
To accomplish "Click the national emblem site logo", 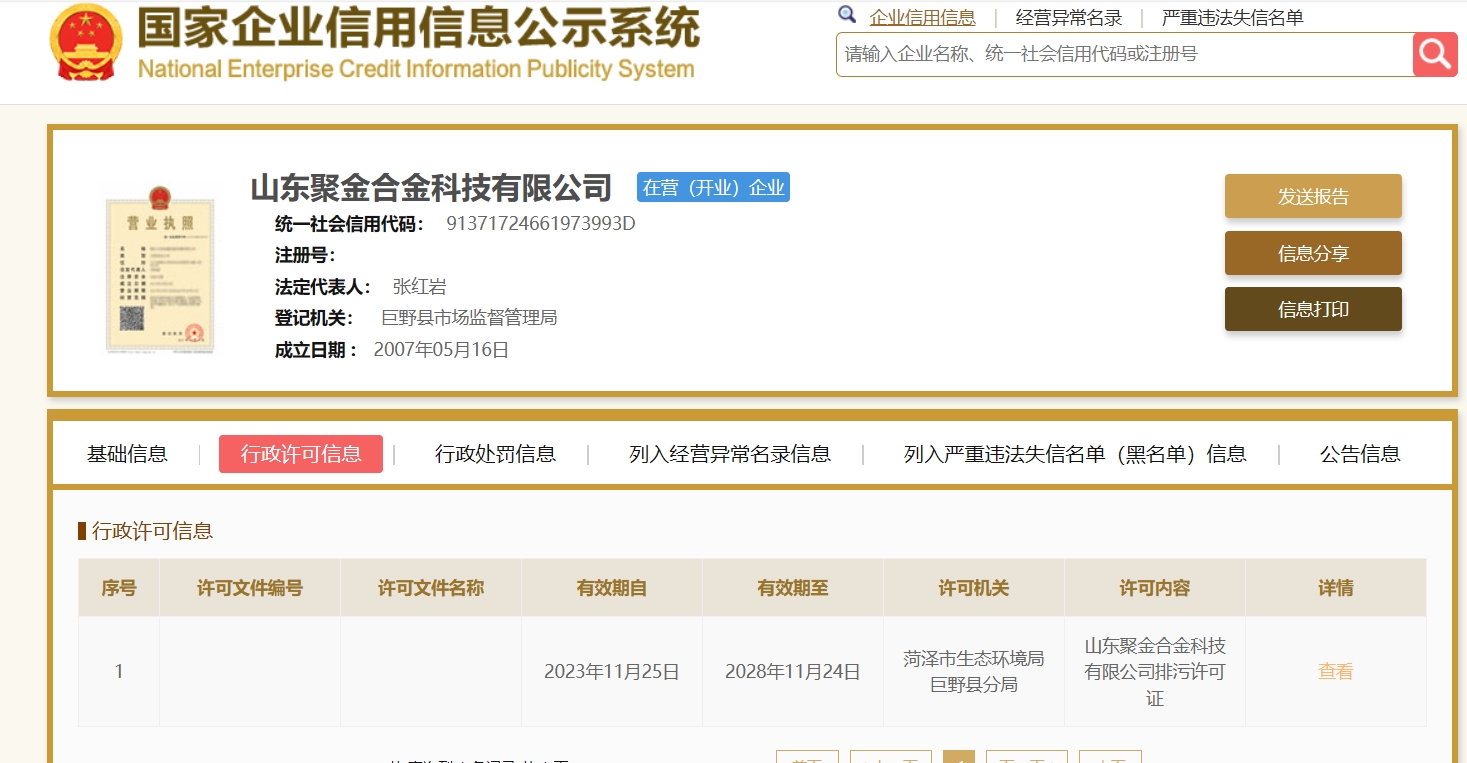I will pyautogui.click(x=86, y=43).
